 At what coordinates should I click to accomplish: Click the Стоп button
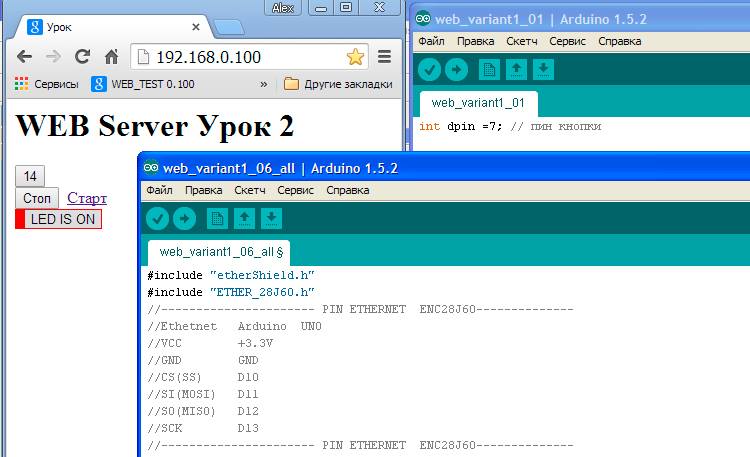(x=37, y=198)
